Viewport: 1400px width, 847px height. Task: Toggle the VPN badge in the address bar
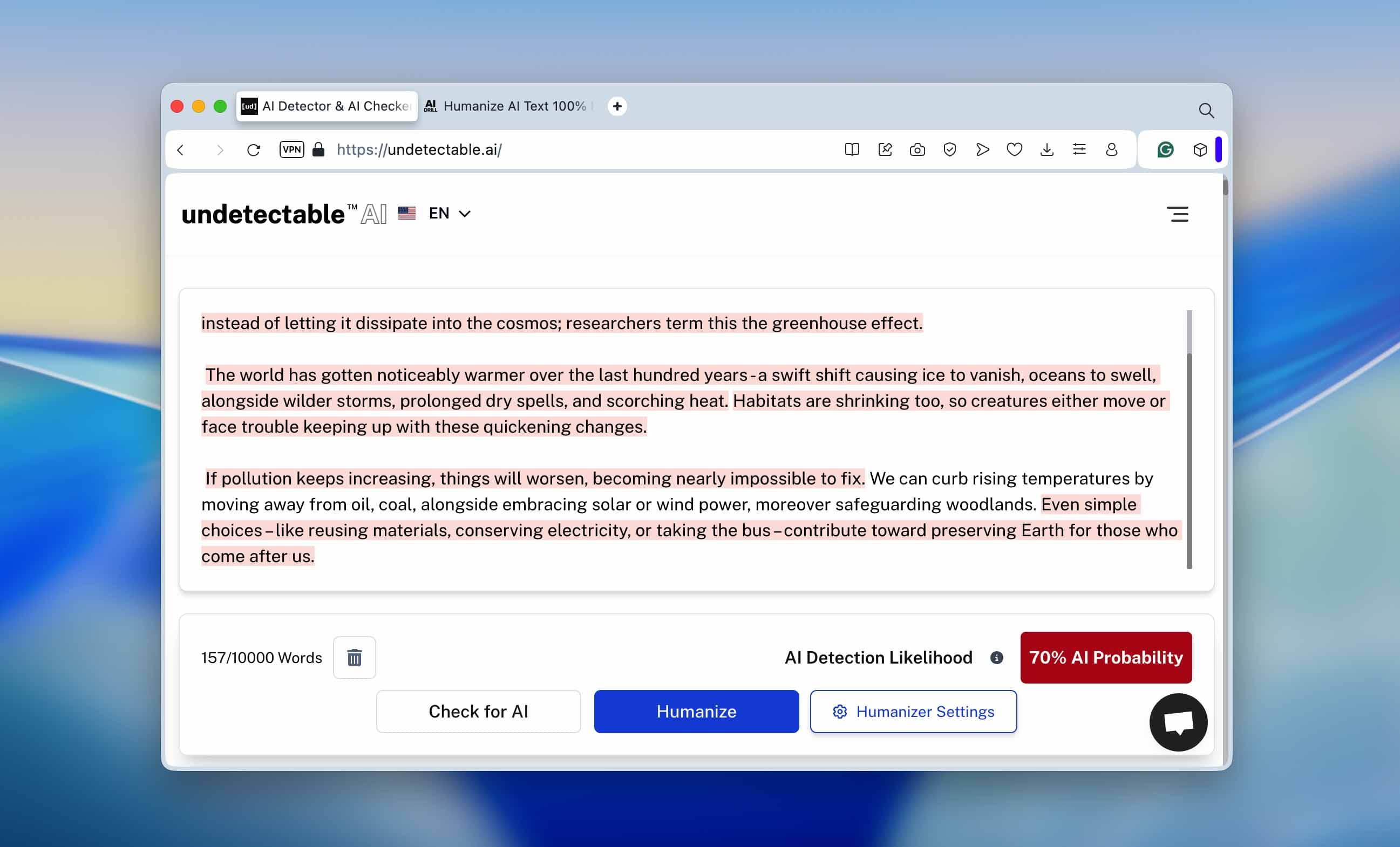(x=291, y=149)
